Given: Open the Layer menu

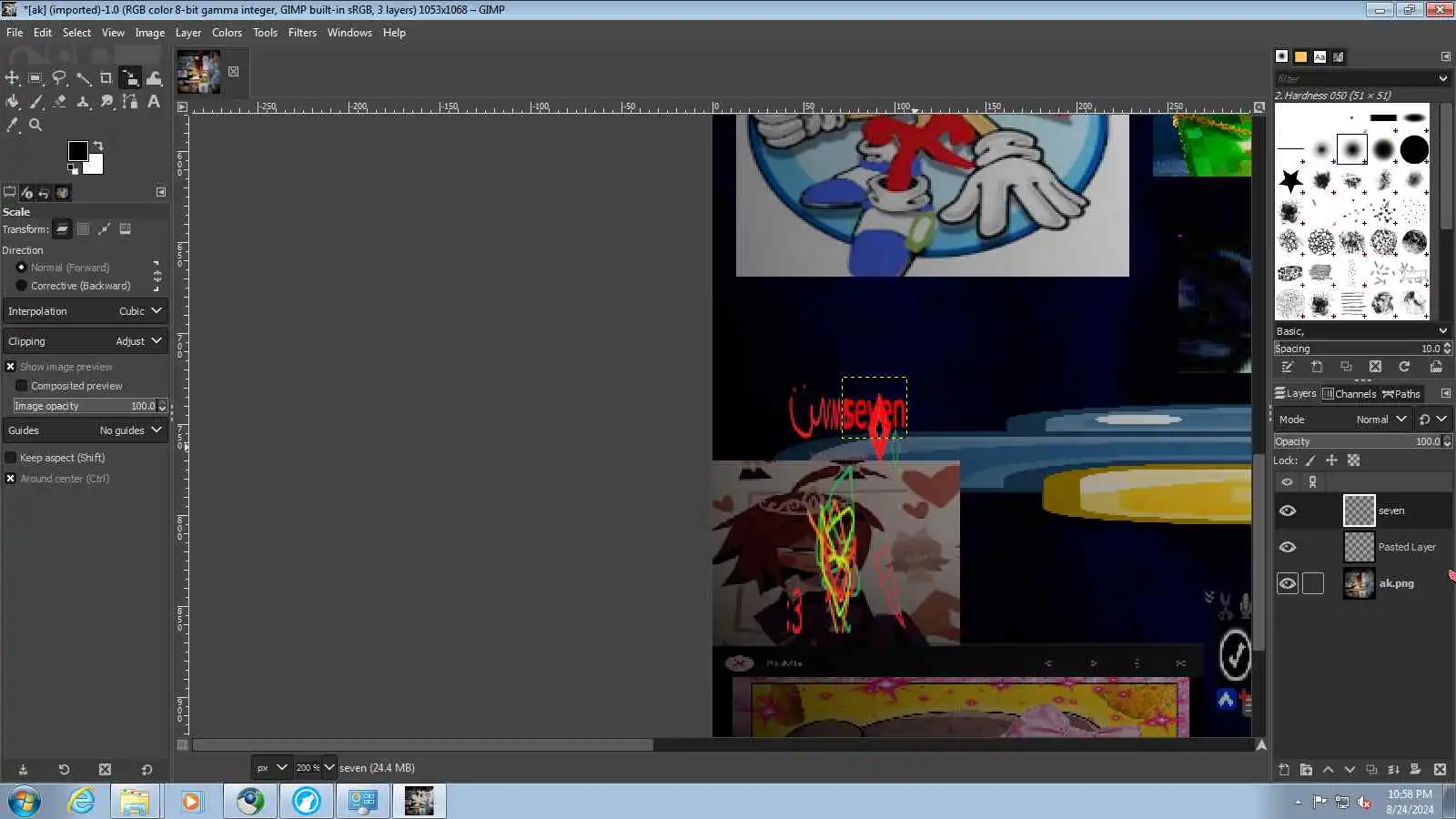Looking at the screenshot, I should (188, 33).
